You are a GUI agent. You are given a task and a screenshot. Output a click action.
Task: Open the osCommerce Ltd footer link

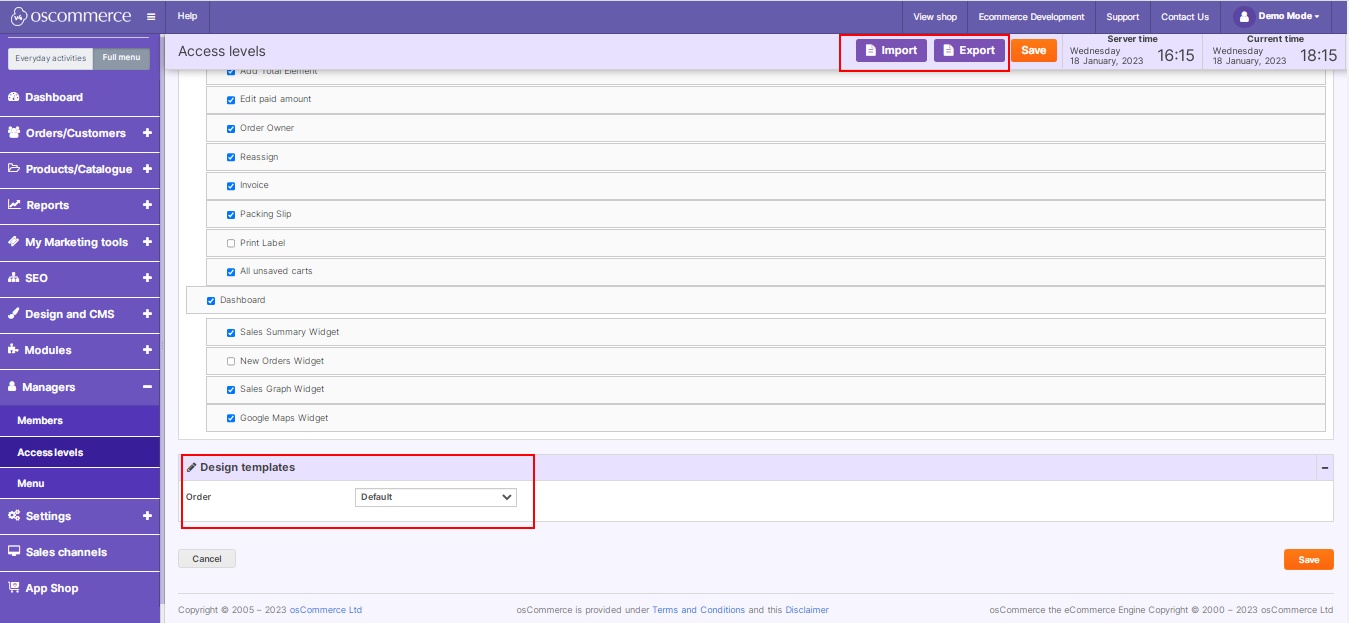pos(326,610)
